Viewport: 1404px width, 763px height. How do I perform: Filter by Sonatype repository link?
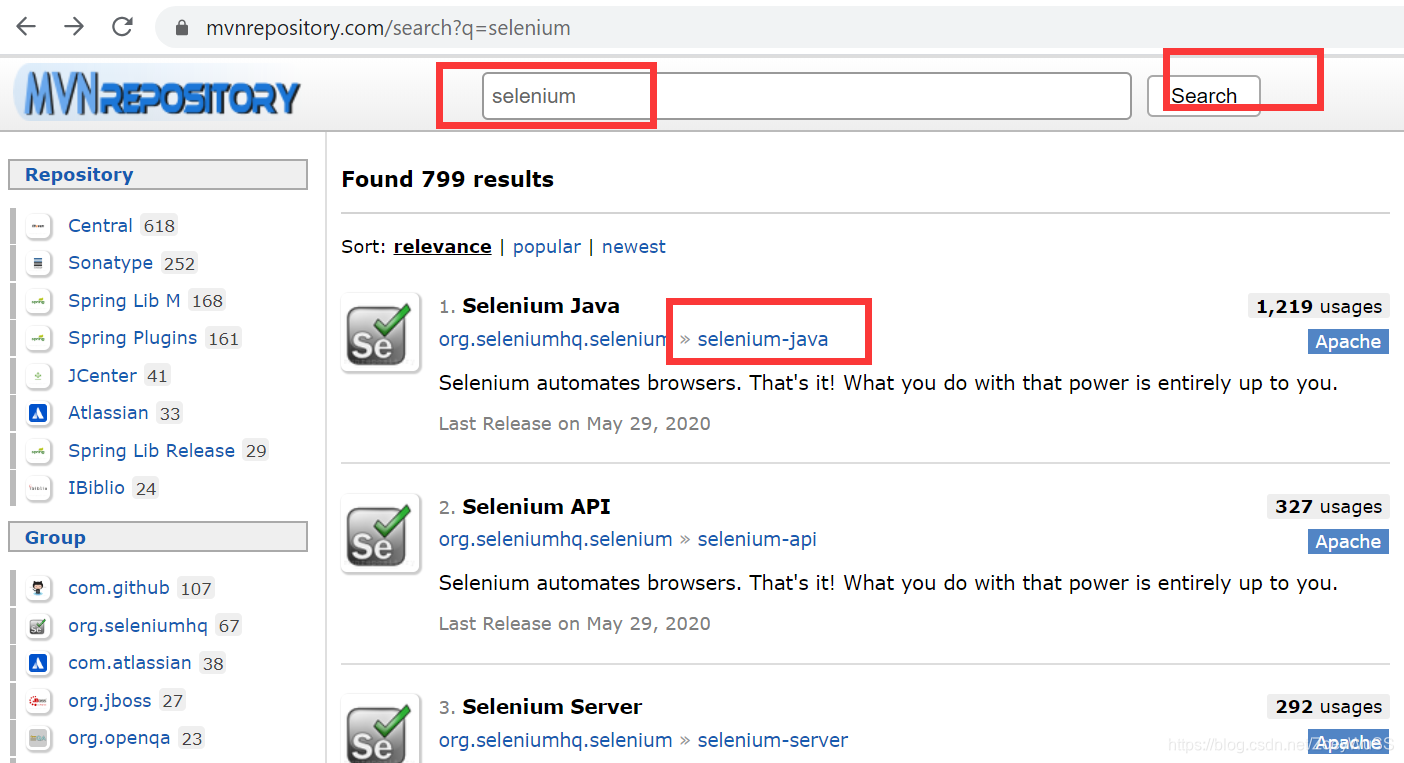(110, 263)
